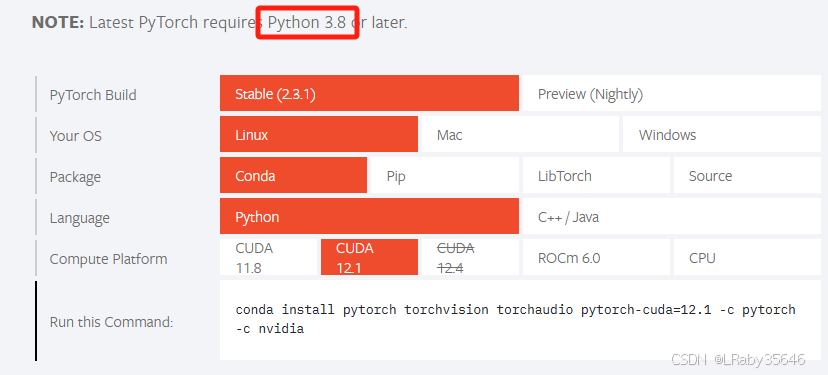Click the PyTorch Build row label
This screenshot has width=828, height=375.
(x=93, y=95)
